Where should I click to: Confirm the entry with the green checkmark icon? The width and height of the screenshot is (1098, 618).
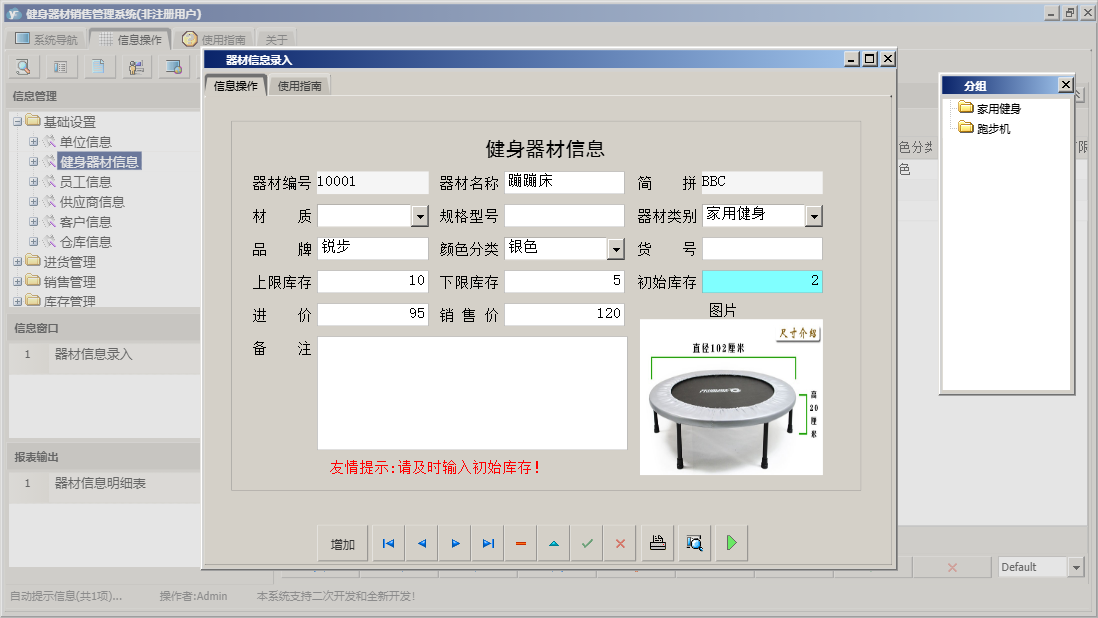pos(586,542)
